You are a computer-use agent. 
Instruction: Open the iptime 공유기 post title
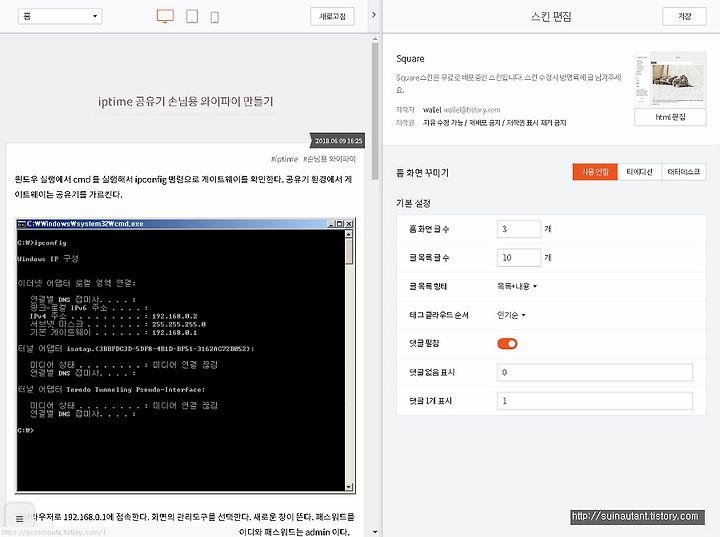[186, 102]
